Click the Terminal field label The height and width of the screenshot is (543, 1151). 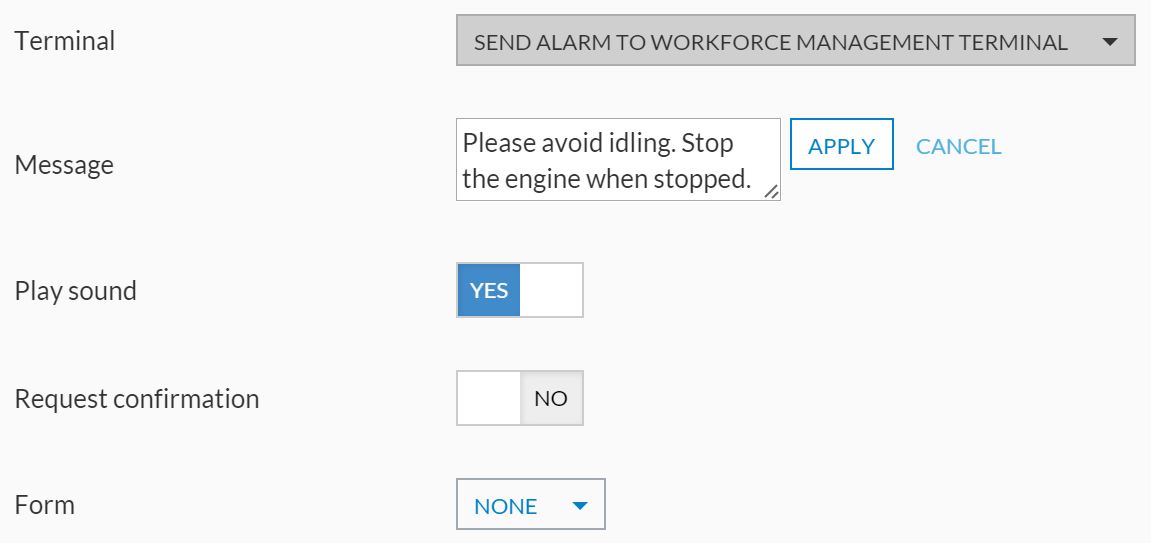65,41
